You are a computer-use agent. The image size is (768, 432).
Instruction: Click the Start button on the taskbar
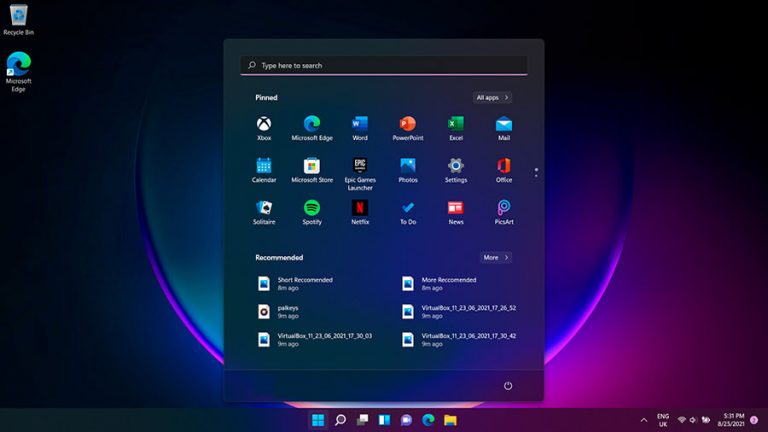tap(318, 419)
